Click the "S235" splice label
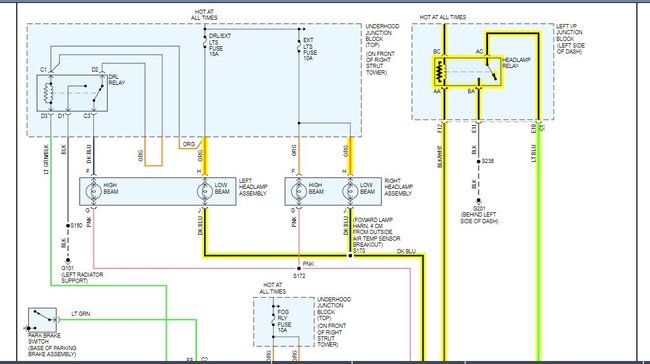 click(488, 161)
